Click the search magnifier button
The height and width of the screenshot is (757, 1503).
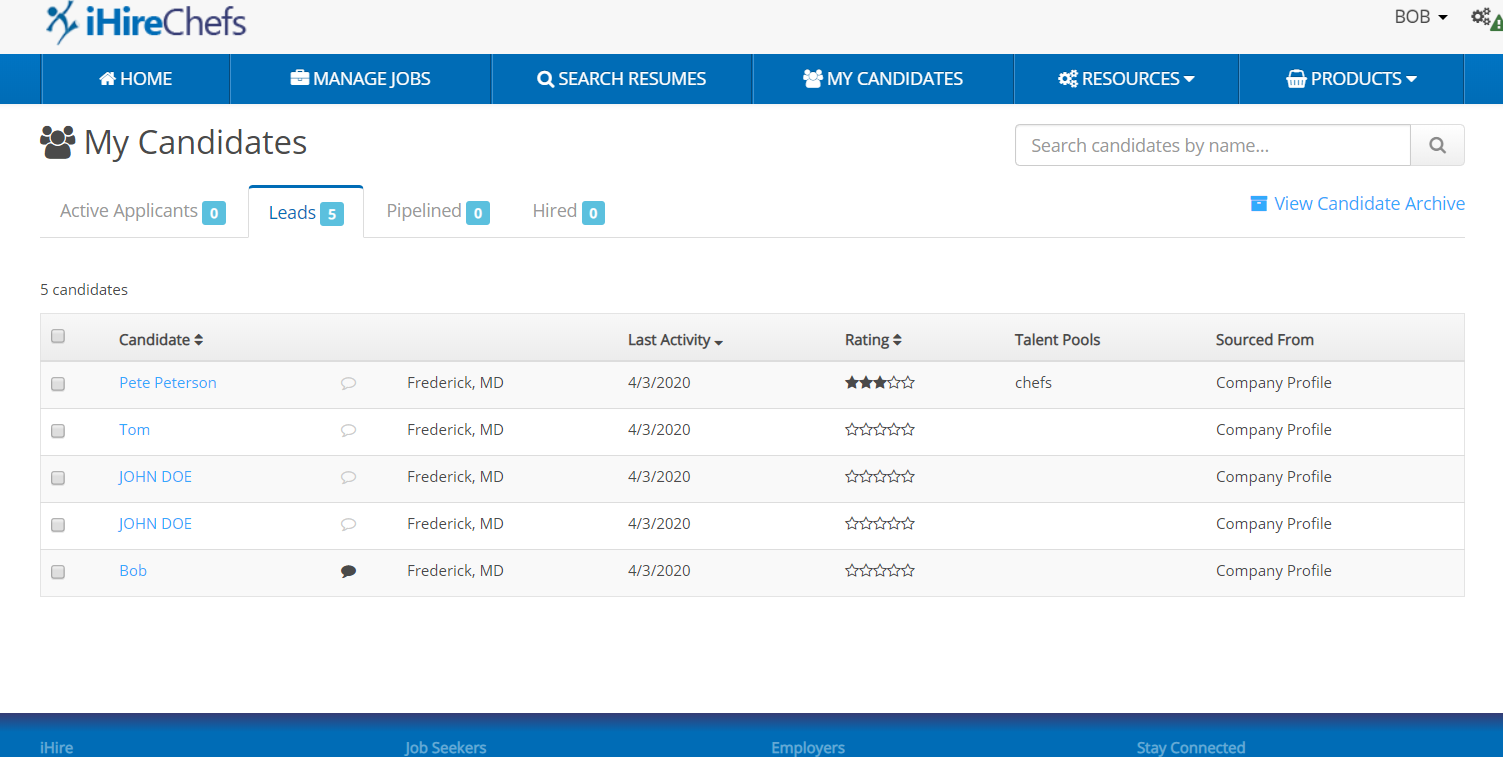pyautogui.click(x=1437, y=145)
